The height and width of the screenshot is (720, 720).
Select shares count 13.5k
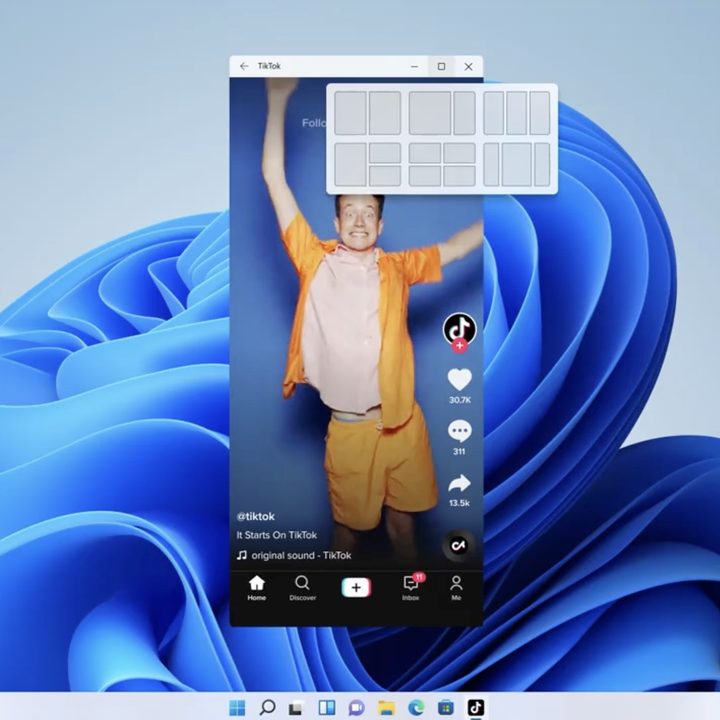[460, 503]
